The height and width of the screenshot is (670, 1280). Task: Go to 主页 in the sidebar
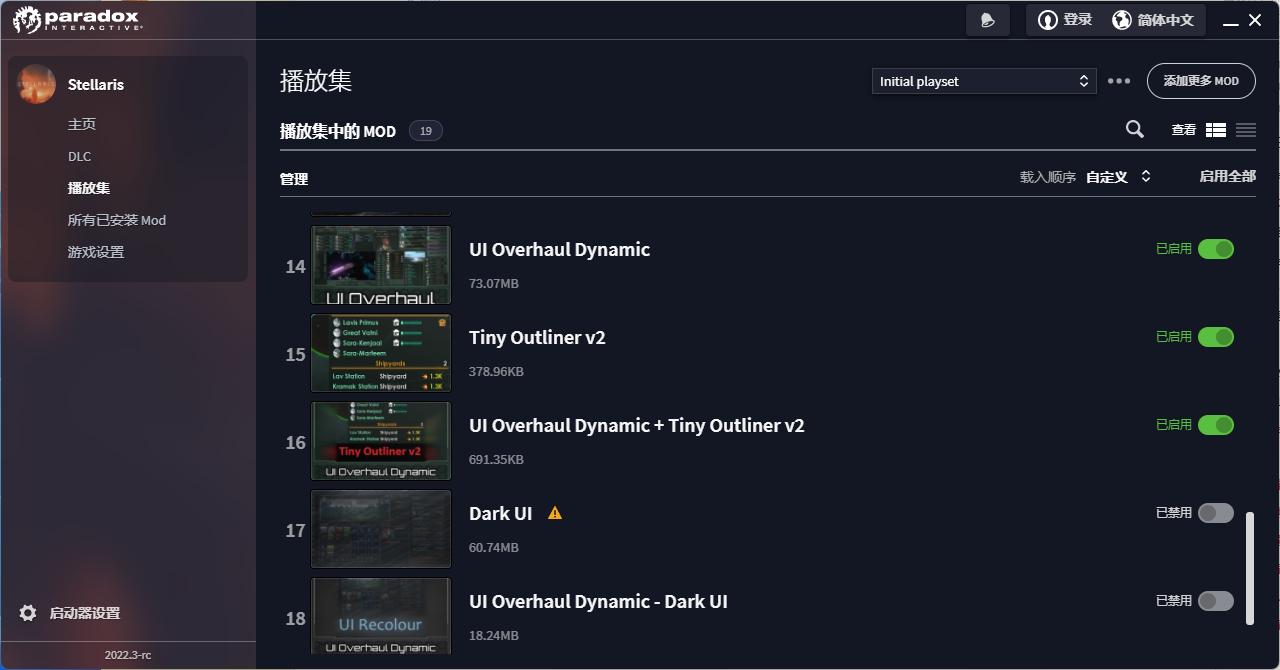[82, 124]
